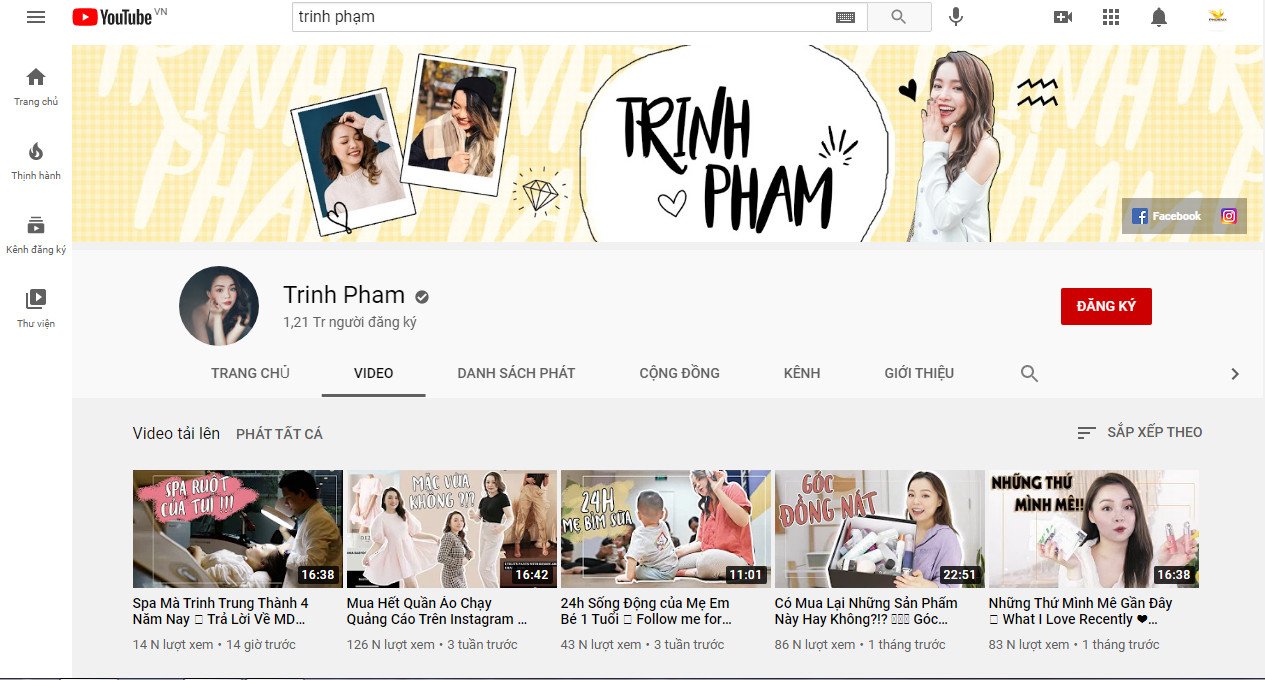Go to YouTube home via logo
Screen dimensions: 1265x680
click(113, 17)
